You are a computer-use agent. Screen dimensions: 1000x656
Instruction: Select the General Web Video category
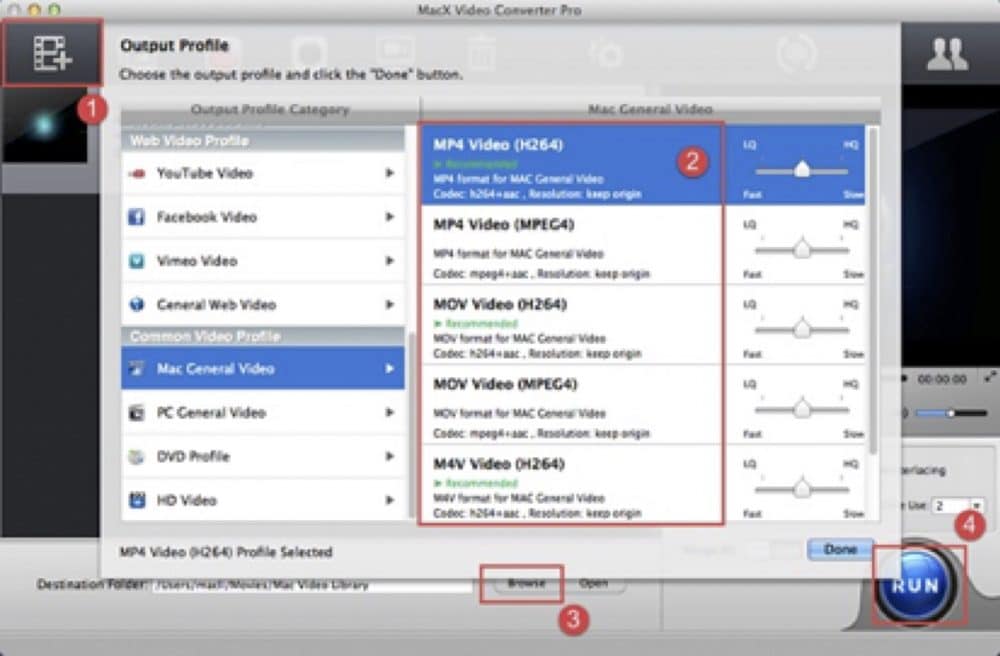pyautogui.click(x=263, y=305)
